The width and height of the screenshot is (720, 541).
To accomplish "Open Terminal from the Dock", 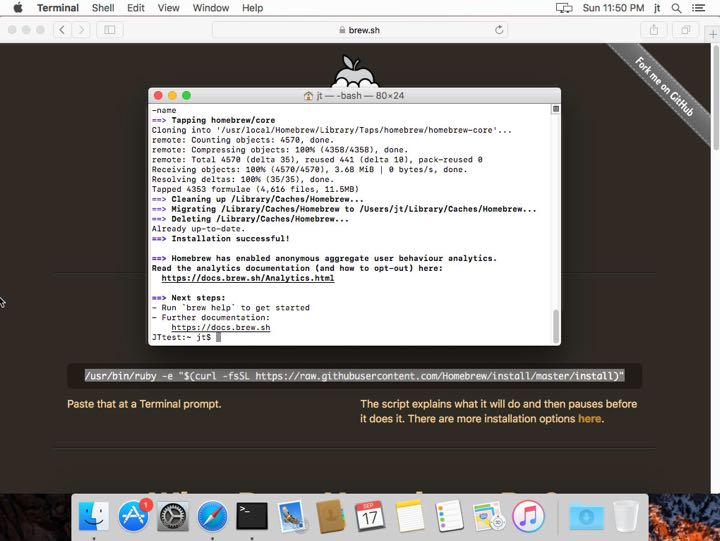I will click(x=252, y=516).
